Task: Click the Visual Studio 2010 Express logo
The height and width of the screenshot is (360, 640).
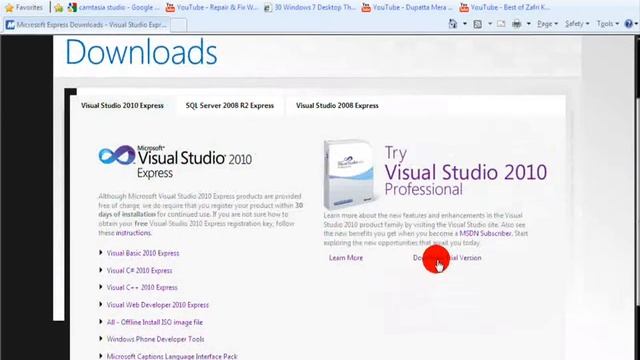Action: tap(175, 161)
